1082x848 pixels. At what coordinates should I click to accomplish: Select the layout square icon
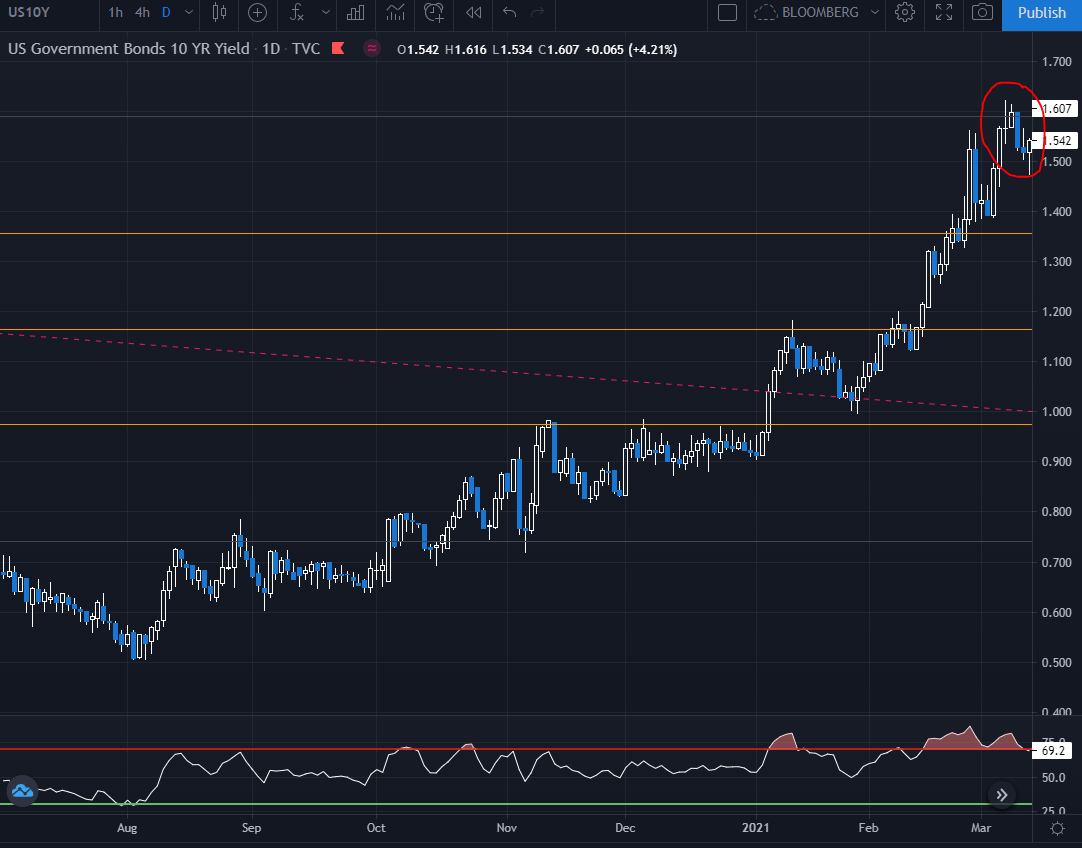pos(727,12)
